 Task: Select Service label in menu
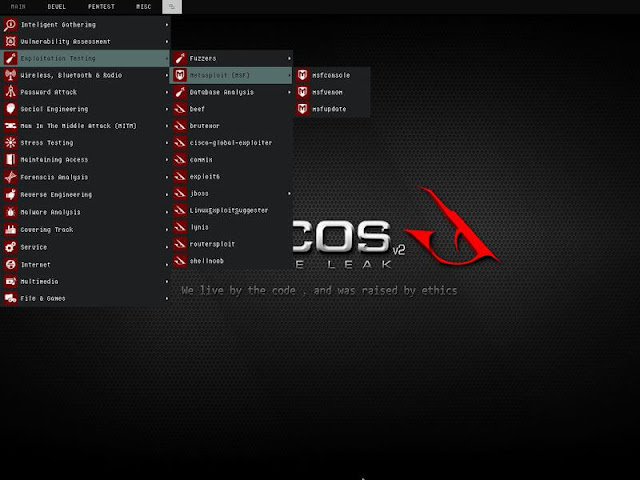tap(34, 247)
